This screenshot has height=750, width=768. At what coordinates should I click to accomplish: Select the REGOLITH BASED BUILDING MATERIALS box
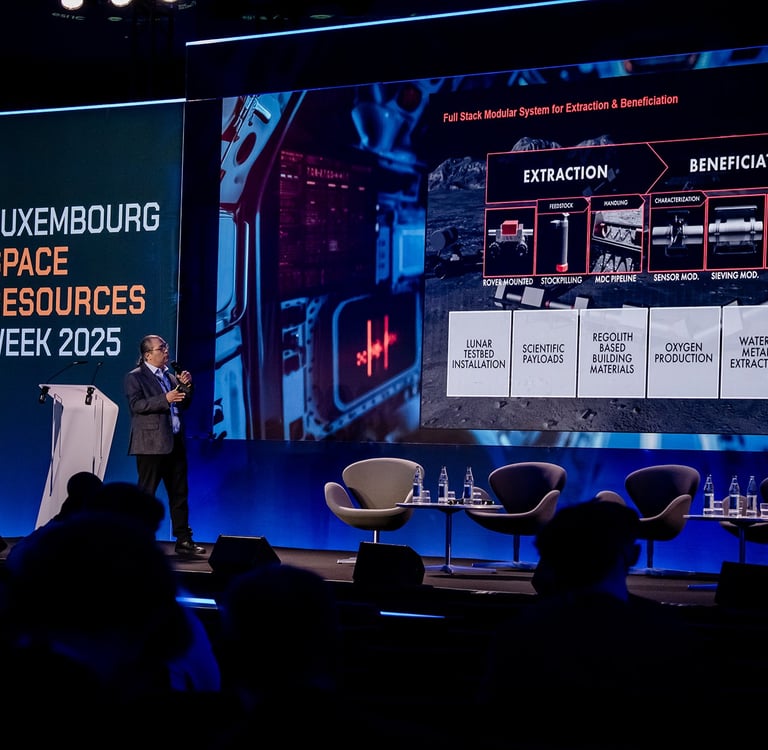[612, 353]
